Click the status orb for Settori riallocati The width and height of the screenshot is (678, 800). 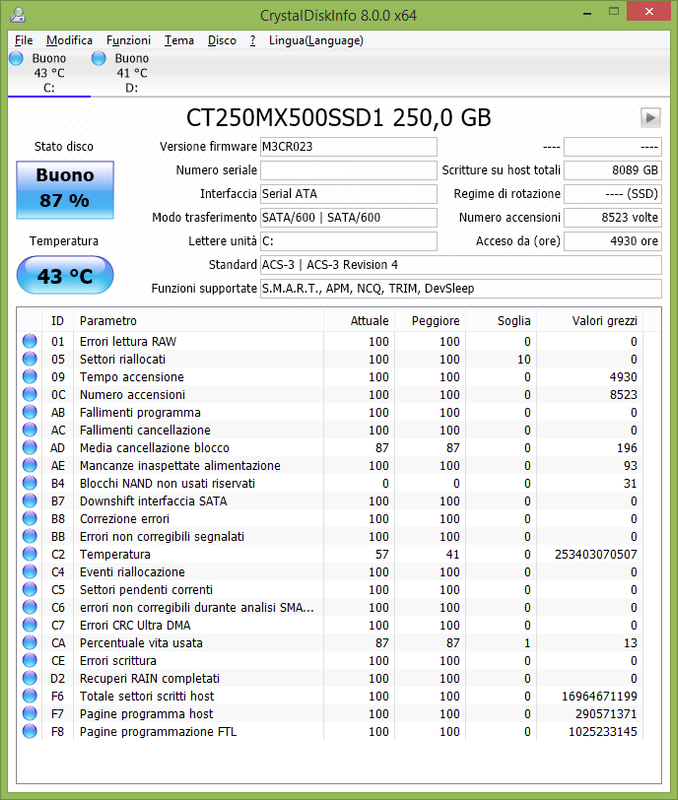point(30,359)
